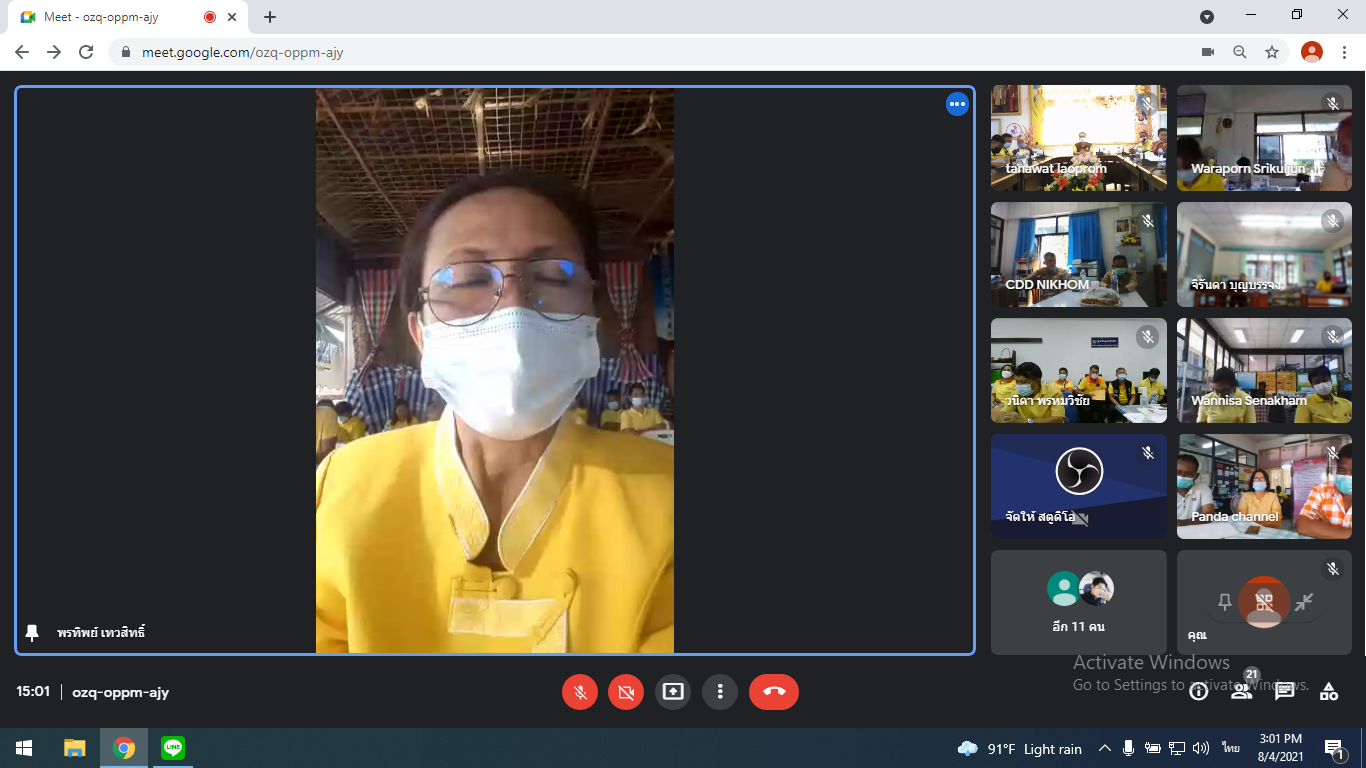The width and height of the screenshot is (1366, 768).
Task: Pin your own tile
Action: [1225, 602]
